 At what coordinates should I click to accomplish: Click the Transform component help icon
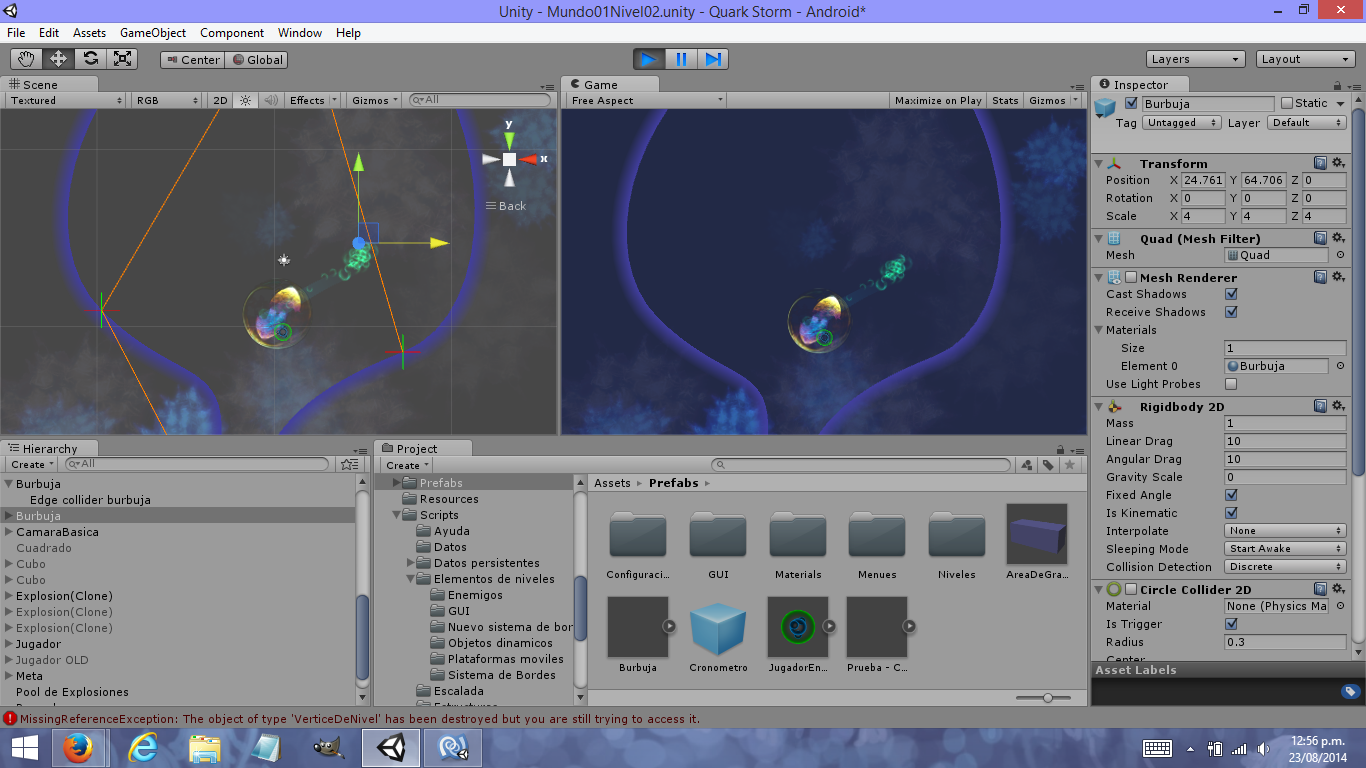(x=1320, y=163)
